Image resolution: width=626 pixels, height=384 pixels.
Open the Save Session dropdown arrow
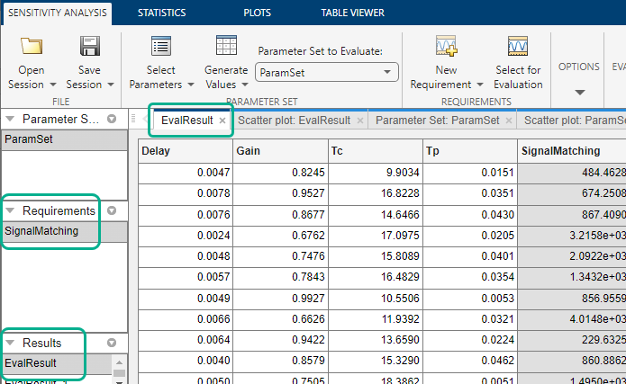(x=111, y=85)
